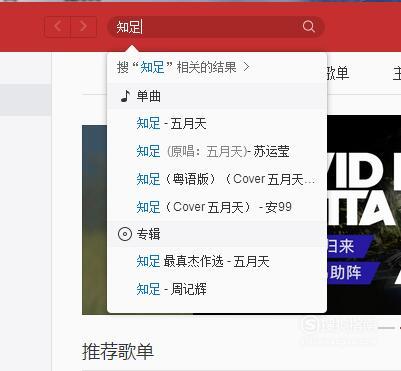
Task: Open album 知足 最真杰作选 - 五月天
Action: click(217, 261)
